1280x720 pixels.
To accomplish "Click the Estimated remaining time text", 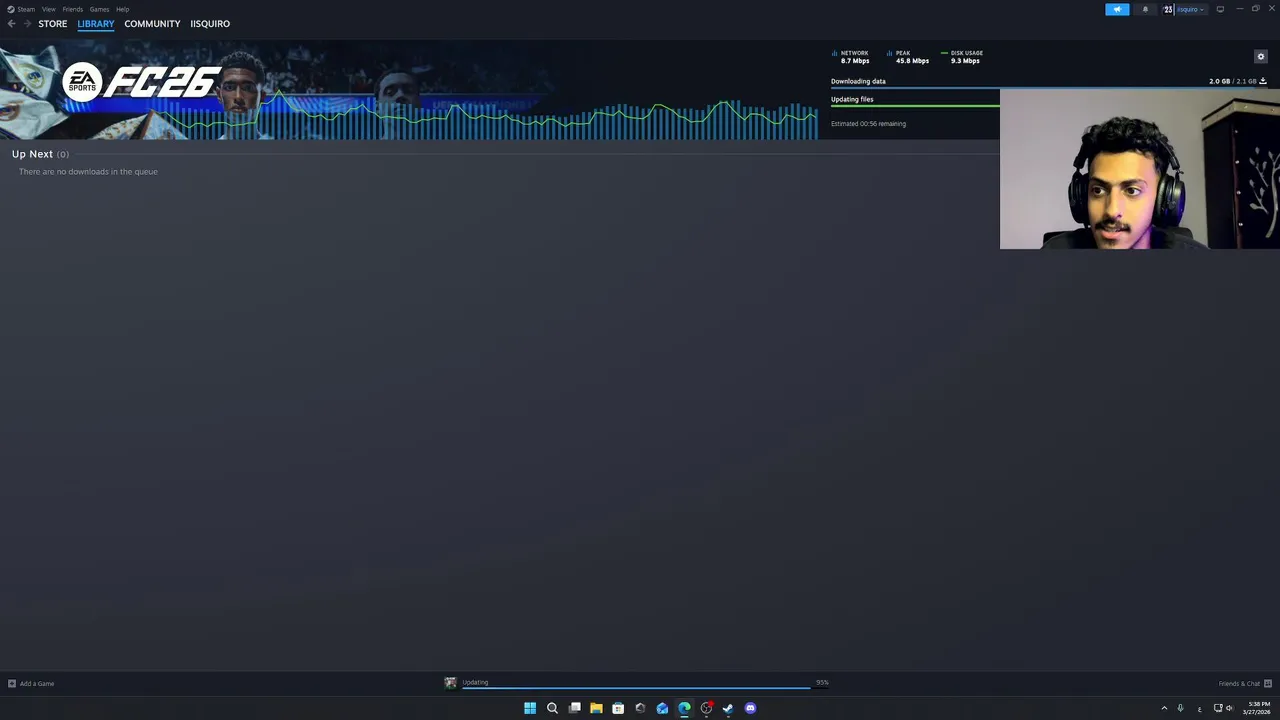I will (x=868, y=124).
